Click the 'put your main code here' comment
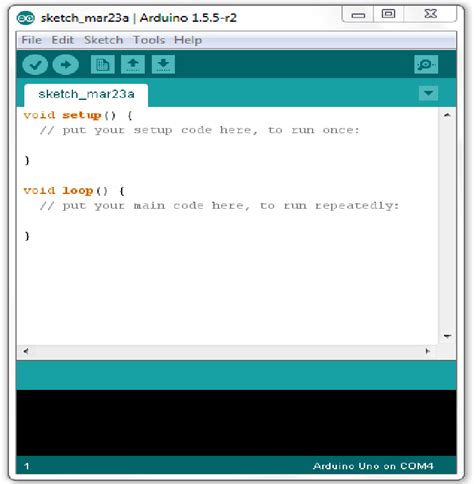This screenshot has height=484, width=474. click(219, 206)
